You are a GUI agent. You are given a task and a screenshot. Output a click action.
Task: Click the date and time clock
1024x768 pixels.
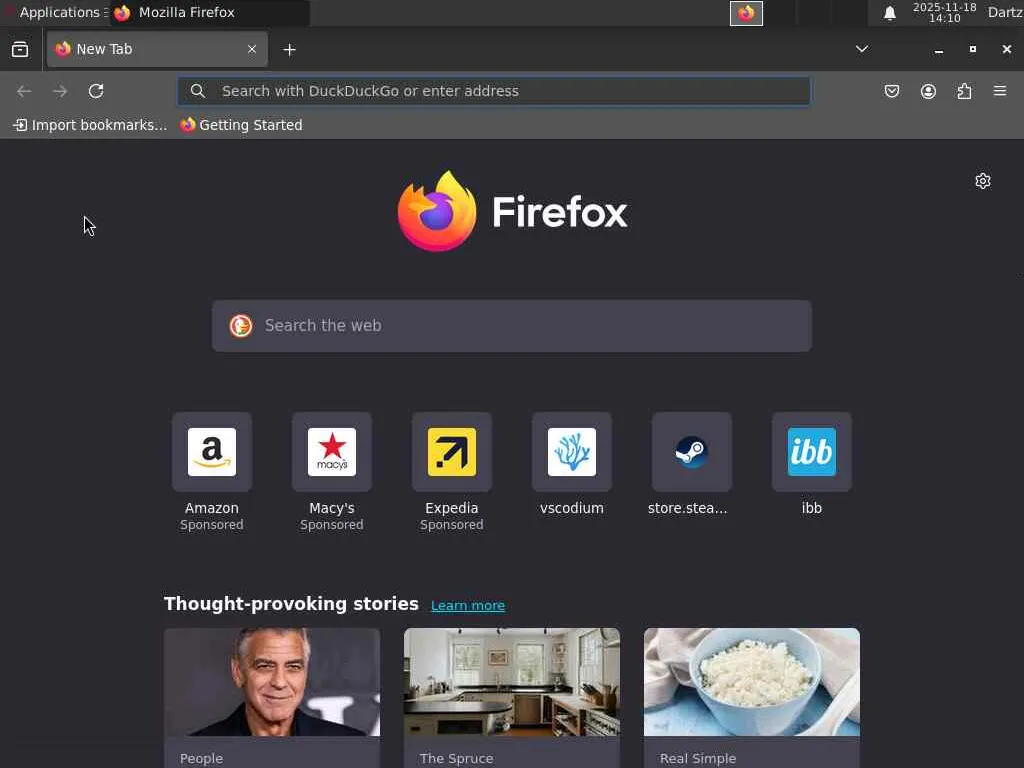tap(944, 12)
